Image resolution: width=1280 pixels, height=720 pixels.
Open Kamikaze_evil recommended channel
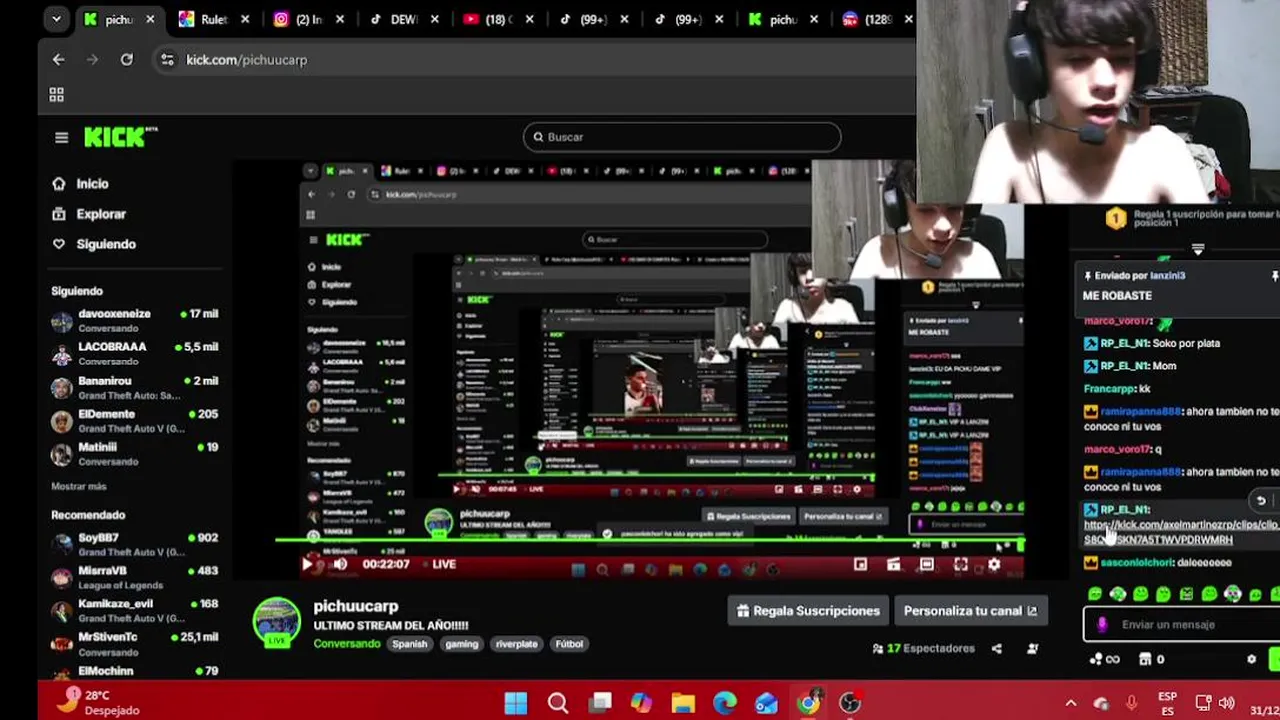tap(134, 611)
